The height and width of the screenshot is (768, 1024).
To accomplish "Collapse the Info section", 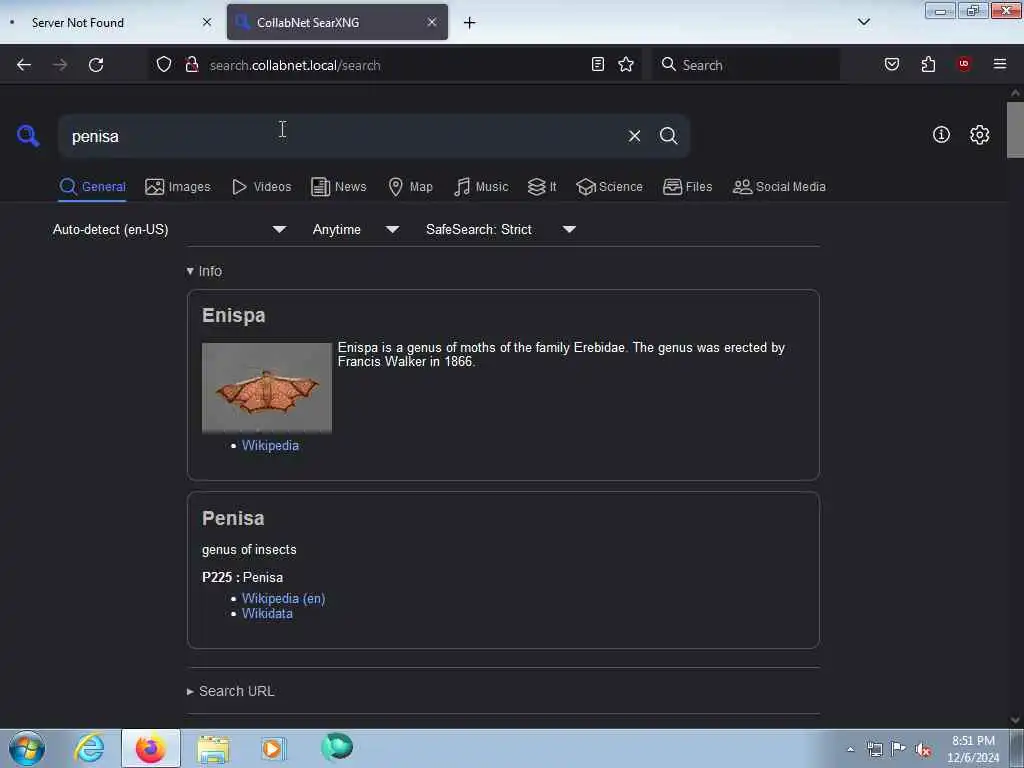I will (204, 271).
